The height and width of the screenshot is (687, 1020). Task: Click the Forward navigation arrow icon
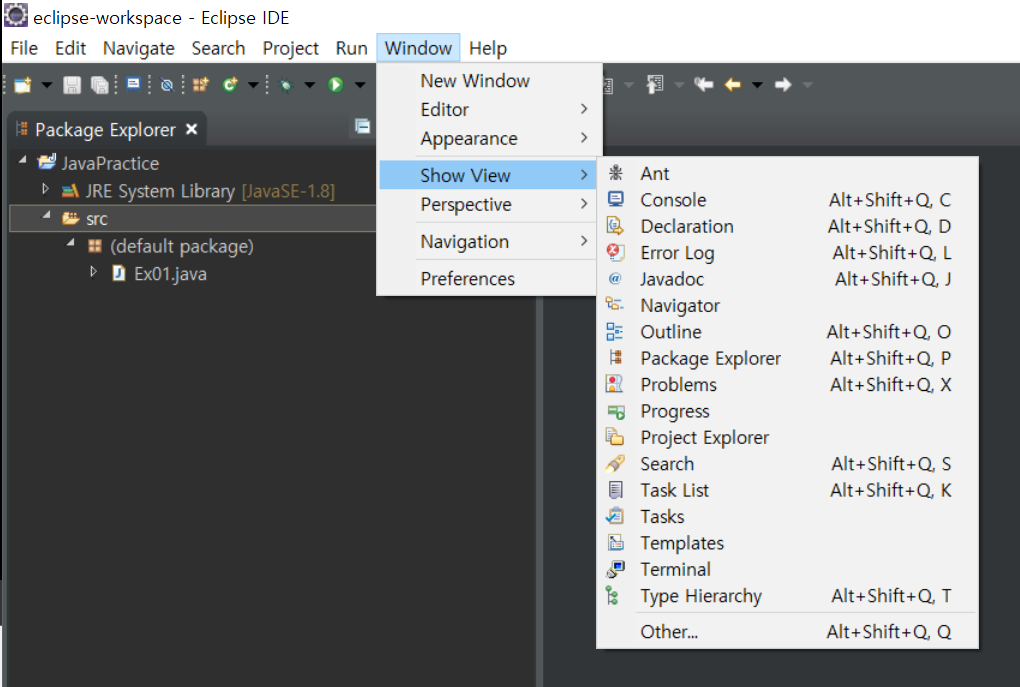pos(783,85)
